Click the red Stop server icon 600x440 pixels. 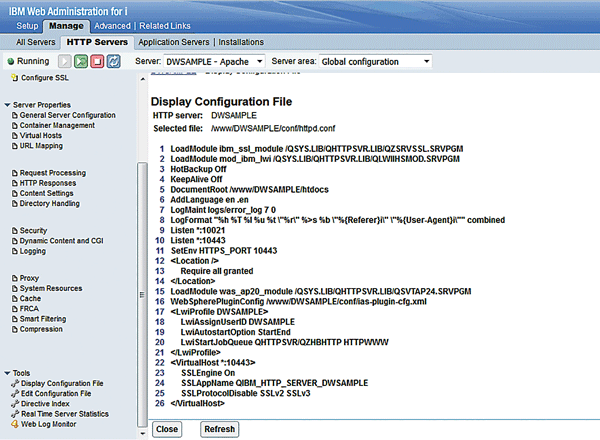[98, 62]
